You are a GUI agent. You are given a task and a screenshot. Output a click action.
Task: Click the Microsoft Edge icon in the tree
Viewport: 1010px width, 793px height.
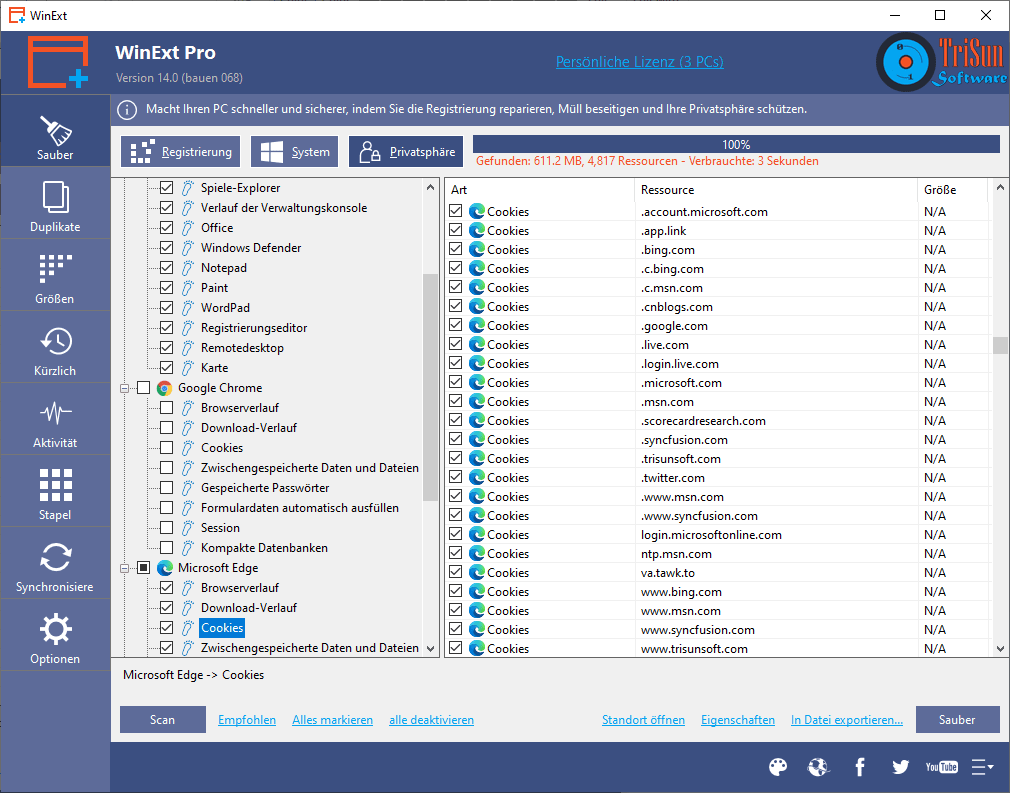tap(164, 568)
